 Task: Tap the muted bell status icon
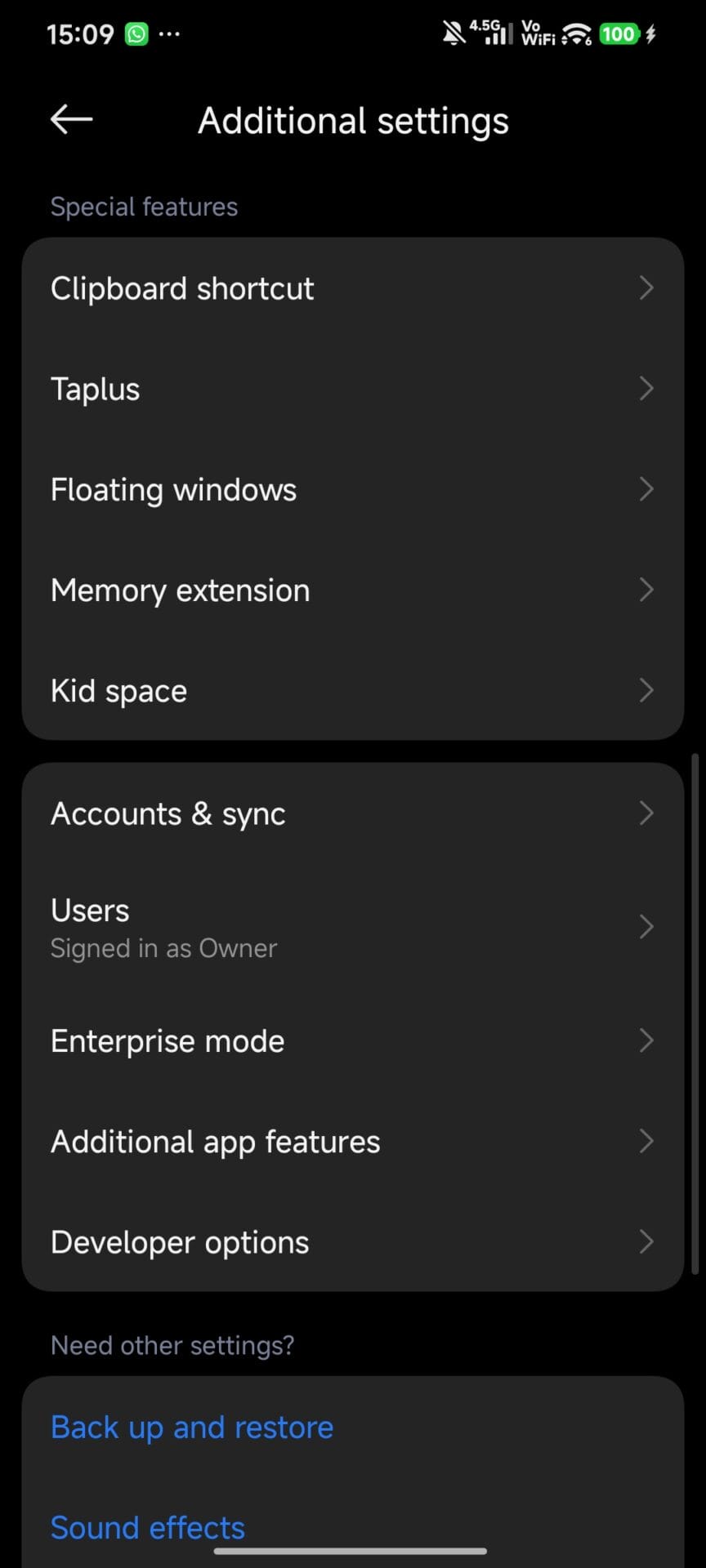pyautogui.click(x=453, y=33)
